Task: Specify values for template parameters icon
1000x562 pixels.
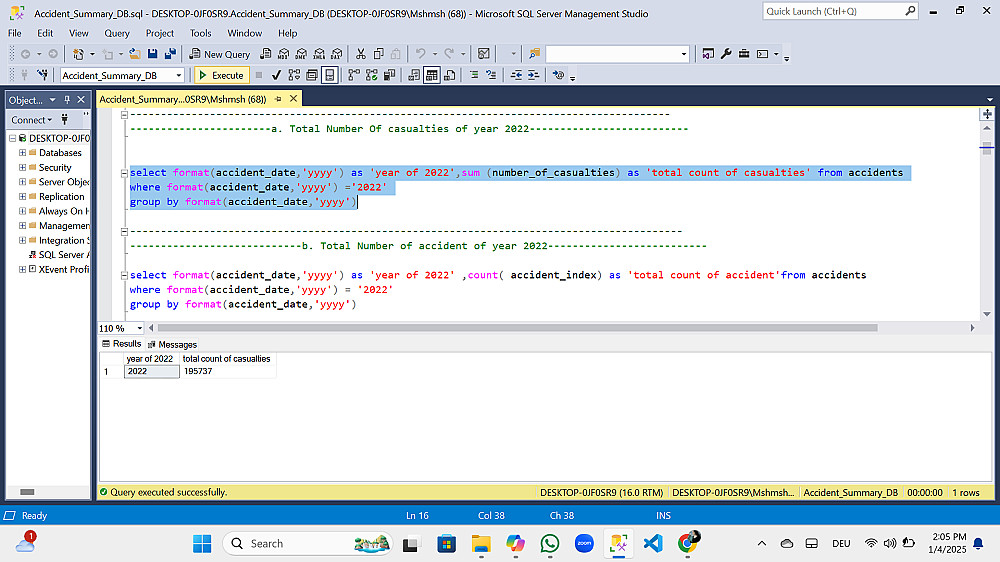Action: [x=559, y=75]
